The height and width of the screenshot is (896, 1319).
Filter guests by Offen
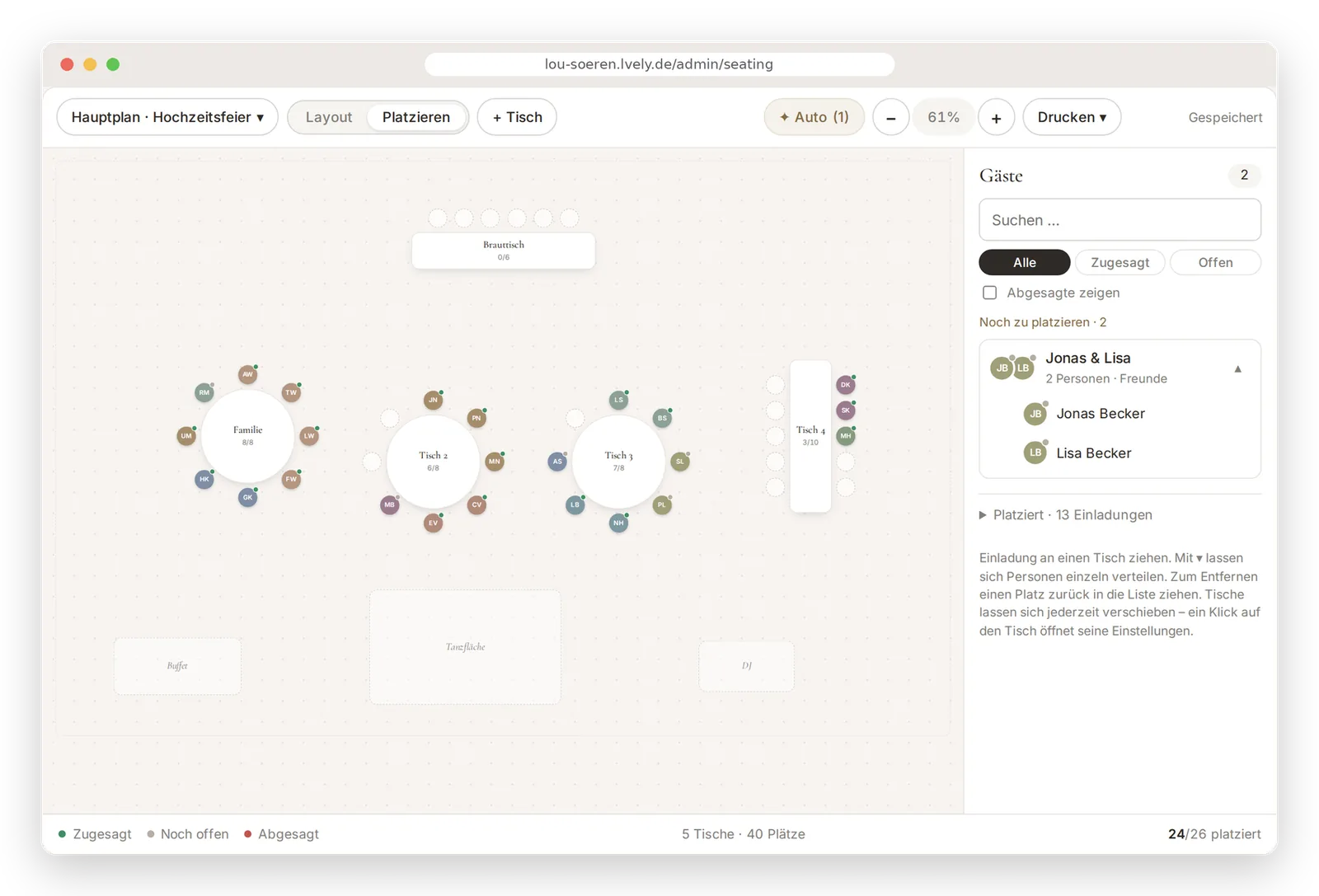tap(1215, 262)
